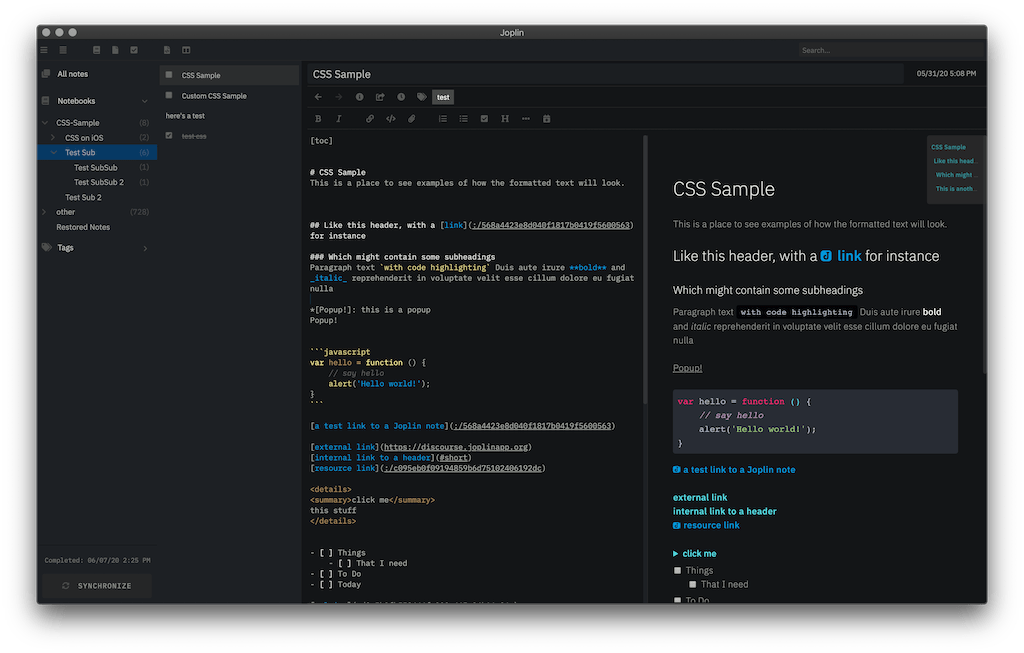The height and width of the screenshot is (653, 1024).
Task: Apply bold formatting with the B icon
Action: 318,119
